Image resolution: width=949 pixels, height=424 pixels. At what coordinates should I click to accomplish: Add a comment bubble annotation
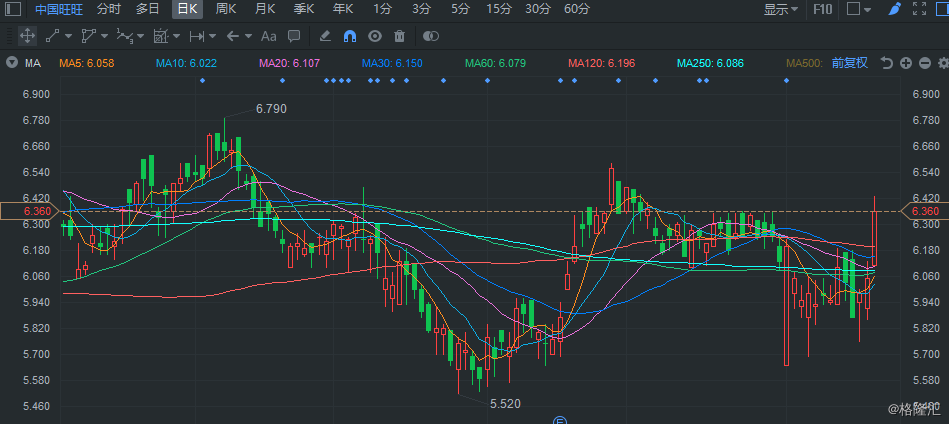[x=294, y=36]
